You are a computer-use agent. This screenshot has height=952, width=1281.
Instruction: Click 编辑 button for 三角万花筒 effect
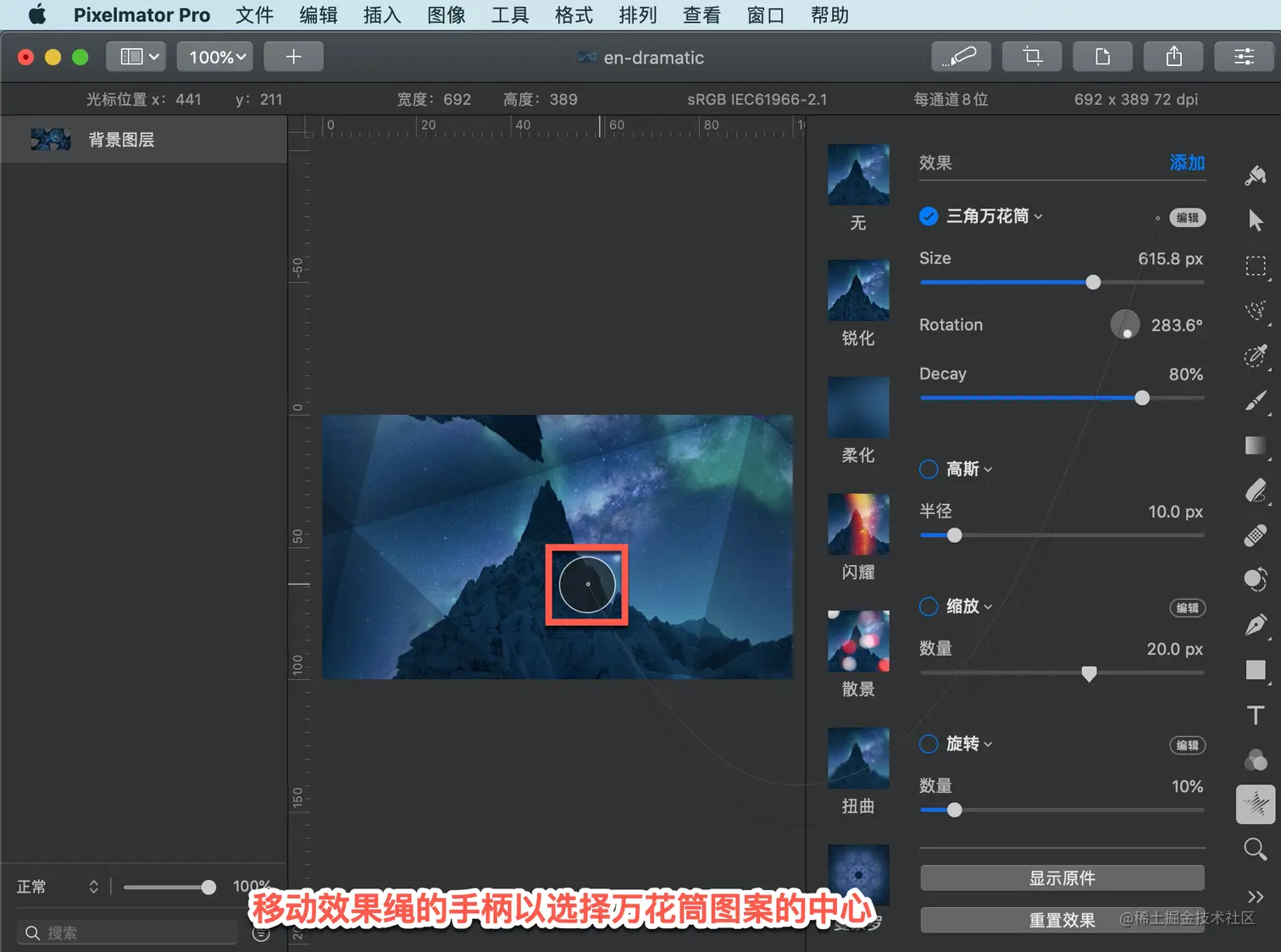tap(1187, 218)
